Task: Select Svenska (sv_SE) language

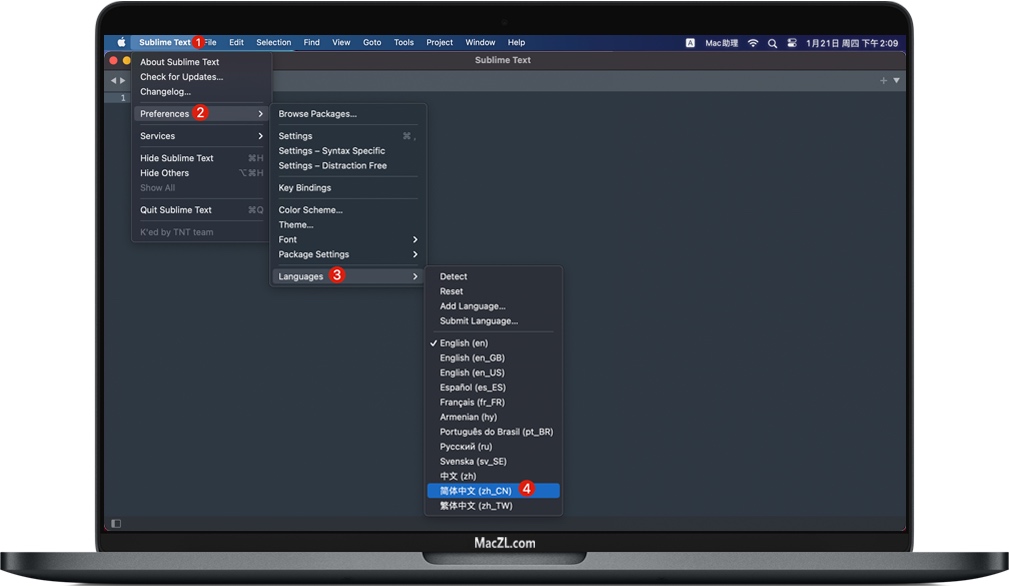Action: pyautogui.click(x=494, y=461)
